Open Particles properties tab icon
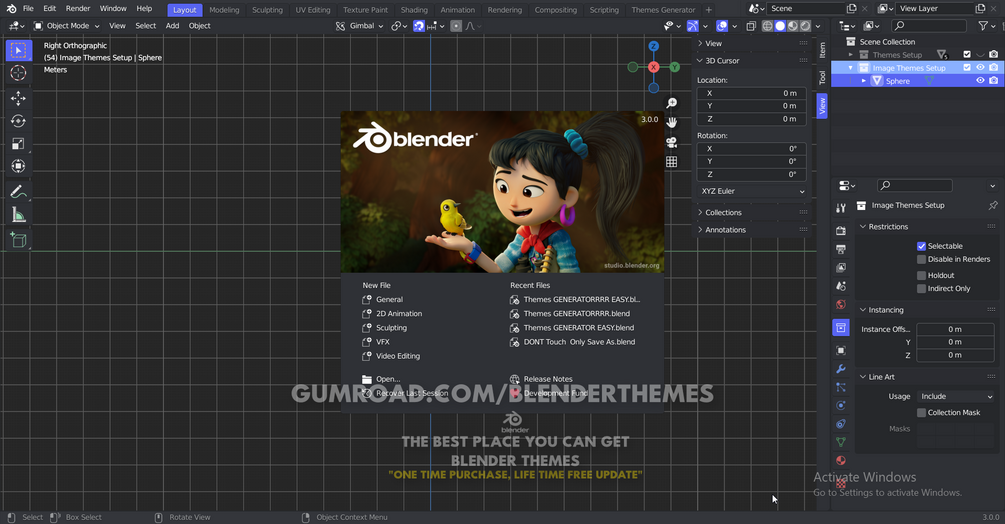This screenshot has width=1005, height=524. [x=841, y=388]
